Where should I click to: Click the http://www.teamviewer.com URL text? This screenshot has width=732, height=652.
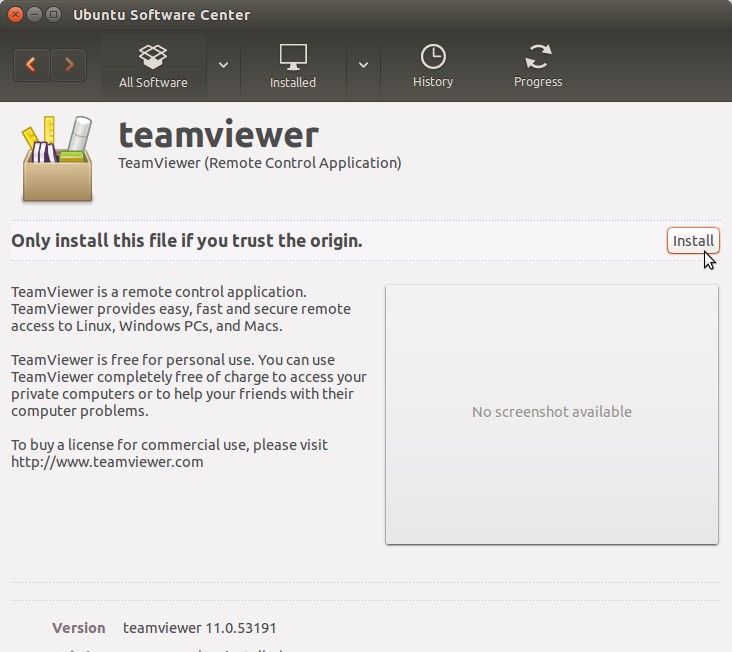coord(107,462)
